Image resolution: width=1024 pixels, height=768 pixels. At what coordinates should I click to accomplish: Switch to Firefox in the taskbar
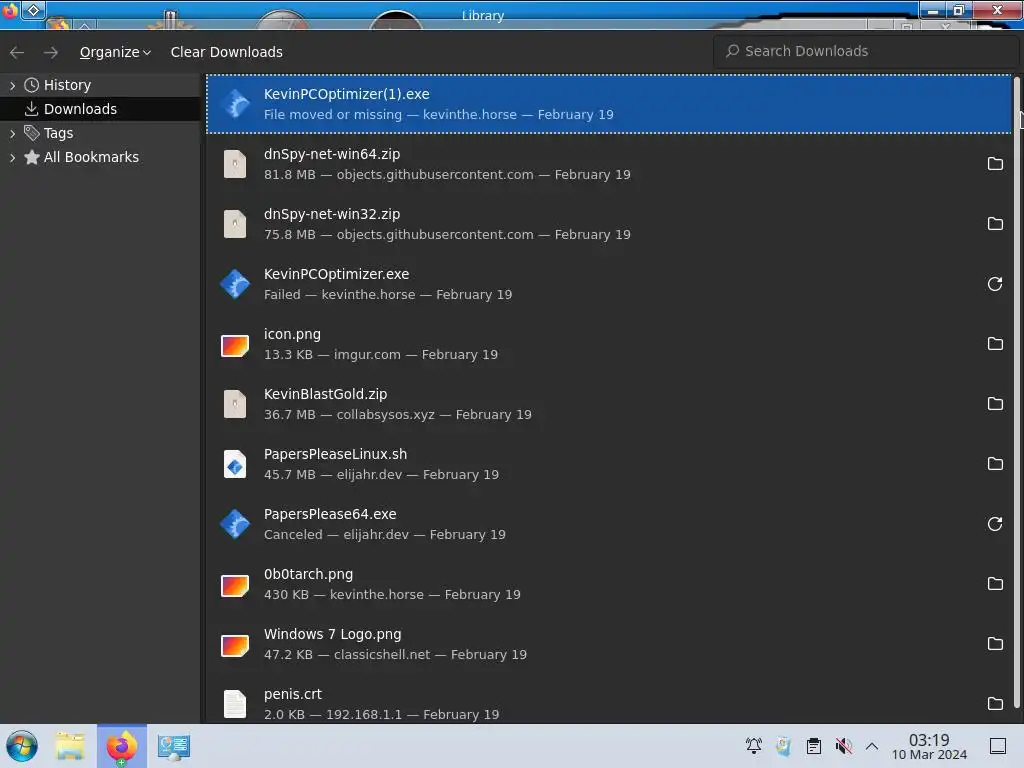pyautogui.click(x=122, y=746)
